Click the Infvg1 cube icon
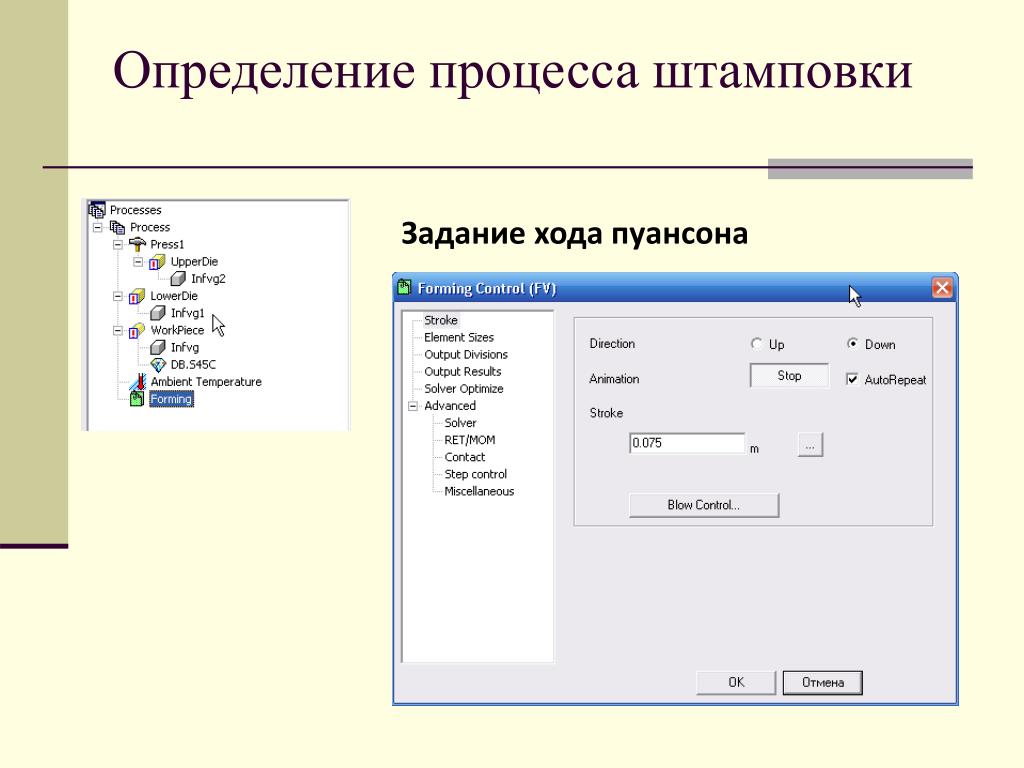Screen dimensions: 1024x768 point(157,313)
